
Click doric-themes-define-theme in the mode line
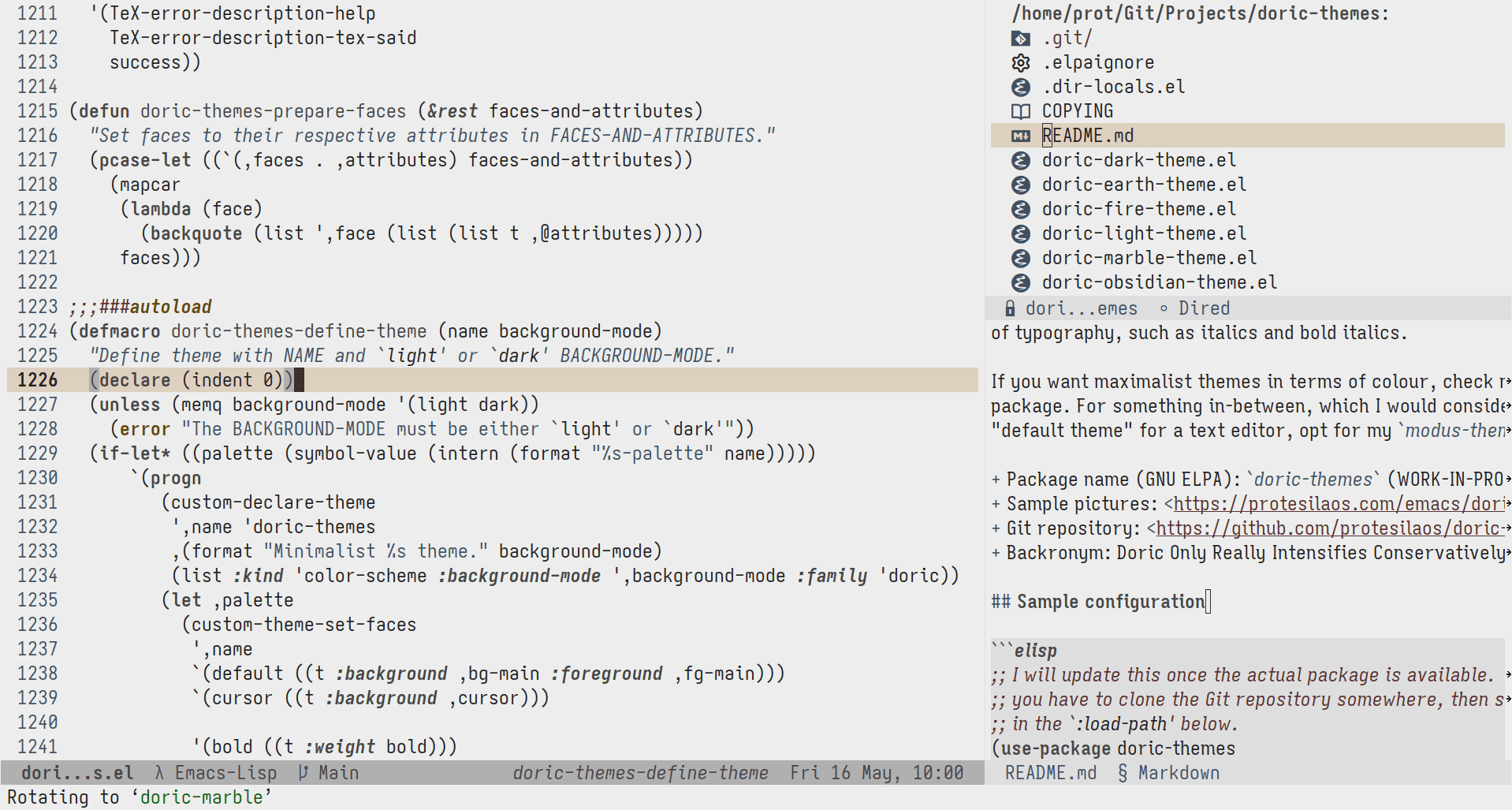[640, 773]
